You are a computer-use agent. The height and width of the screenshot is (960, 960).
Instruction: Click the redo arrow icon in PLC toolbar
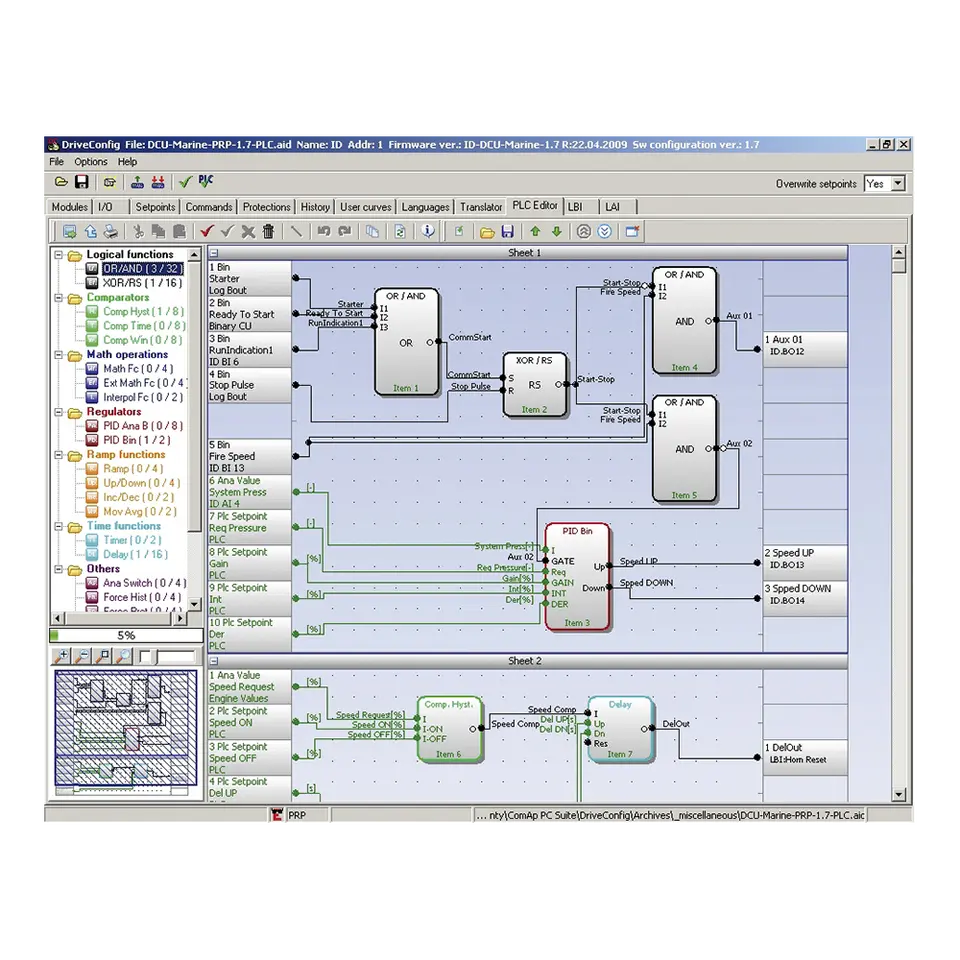pyautogui.click(x=345, y=231)
